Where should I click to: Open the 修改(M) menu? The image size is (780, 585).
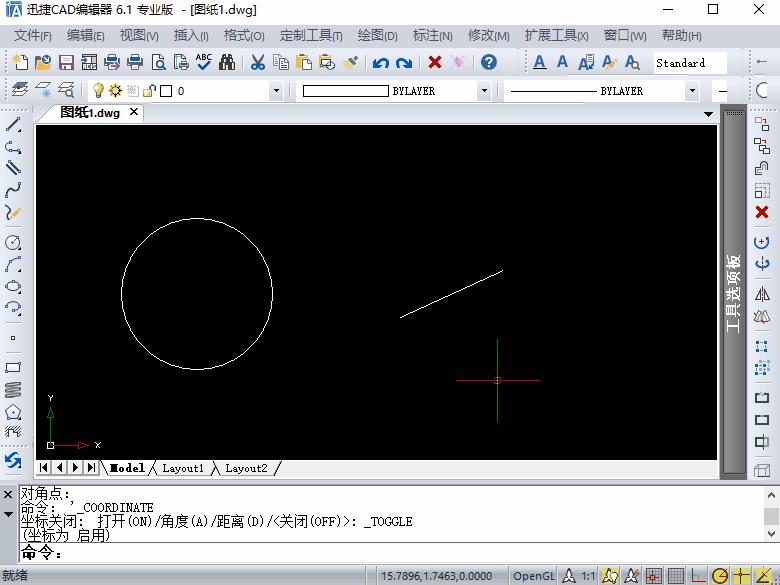pos(488,36)
